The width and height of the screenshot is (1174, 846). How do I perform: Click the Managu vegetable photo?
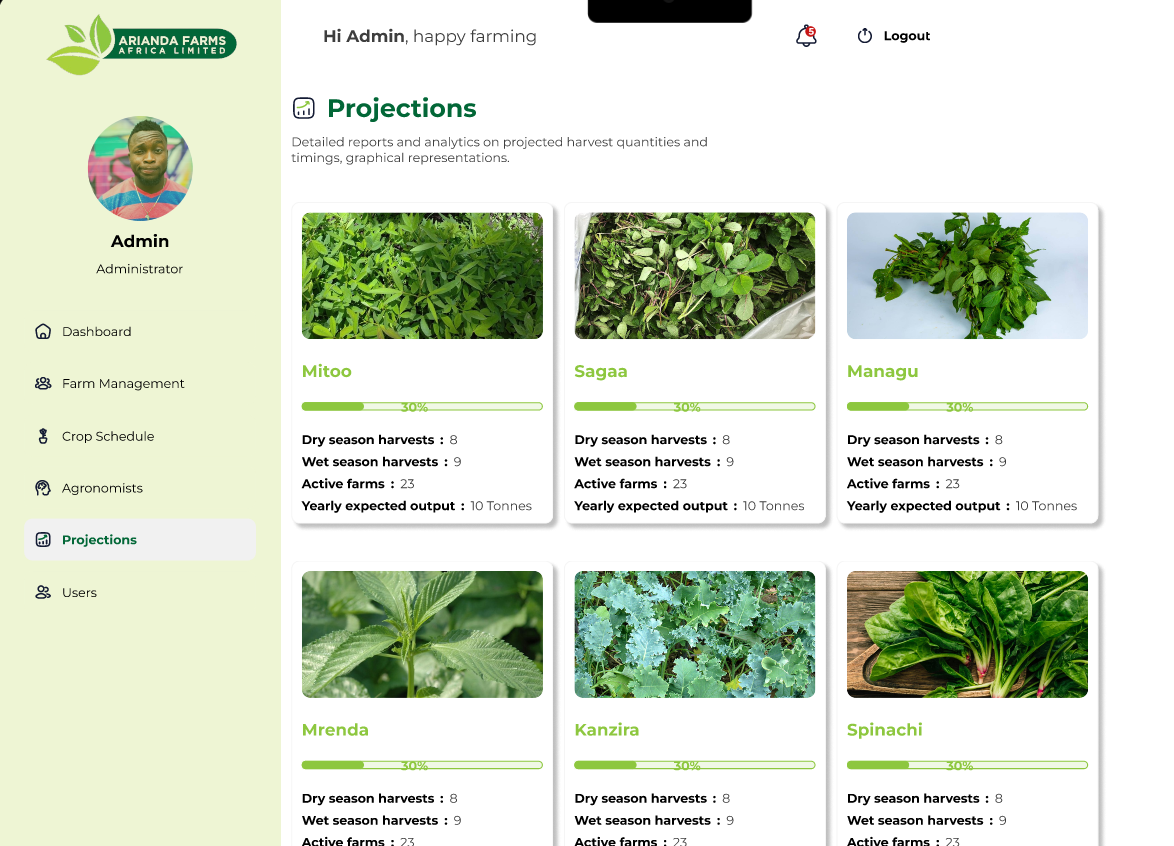pyautogui.click(x=967, y=276)
